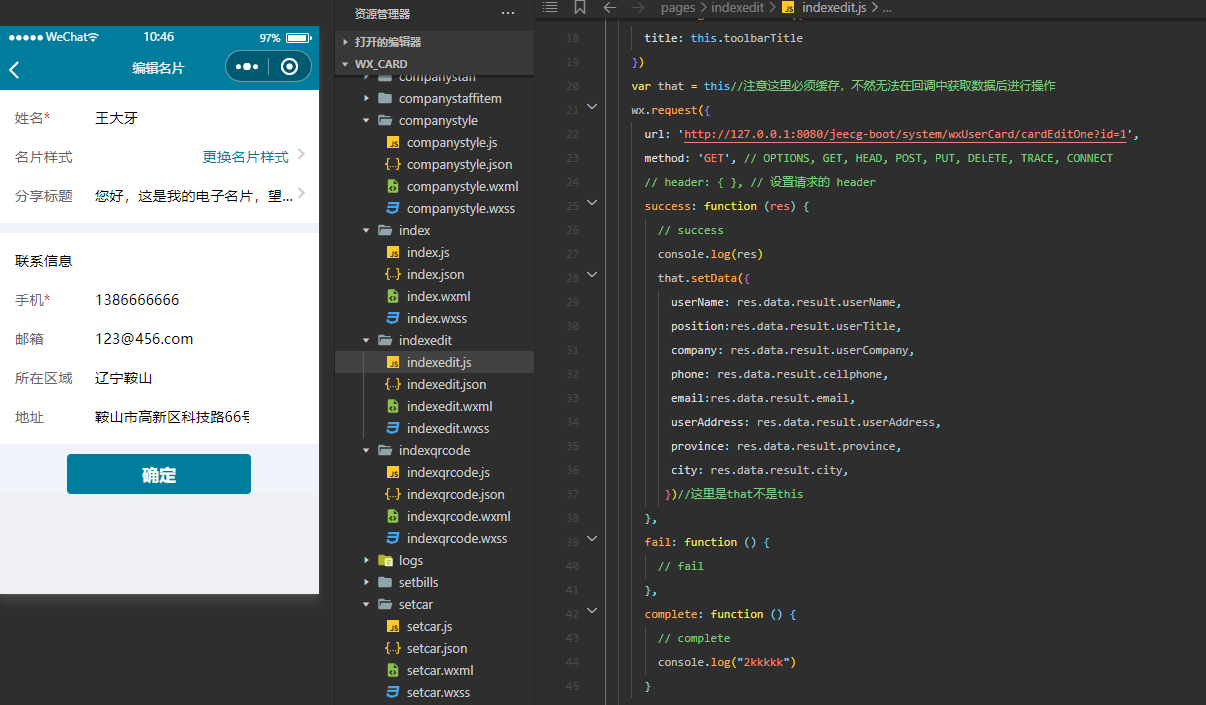This screenshot has height=705, width=1206.
Task: Expand the setbills folder
Action: [418, 583]
